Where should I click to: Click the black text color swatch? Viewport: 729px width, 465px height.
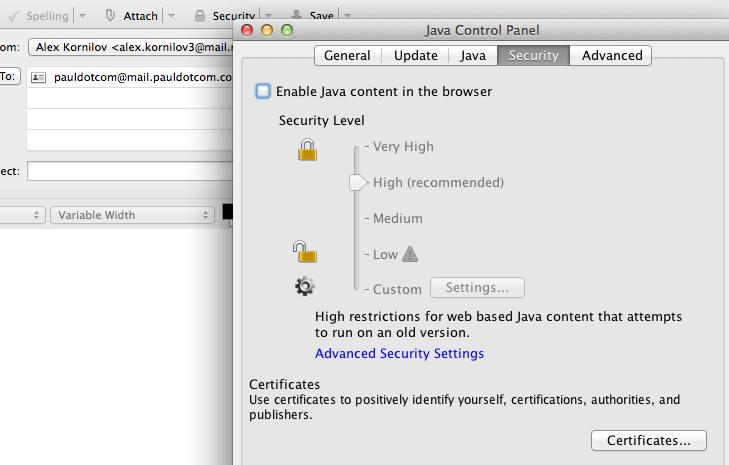point(227,213)
